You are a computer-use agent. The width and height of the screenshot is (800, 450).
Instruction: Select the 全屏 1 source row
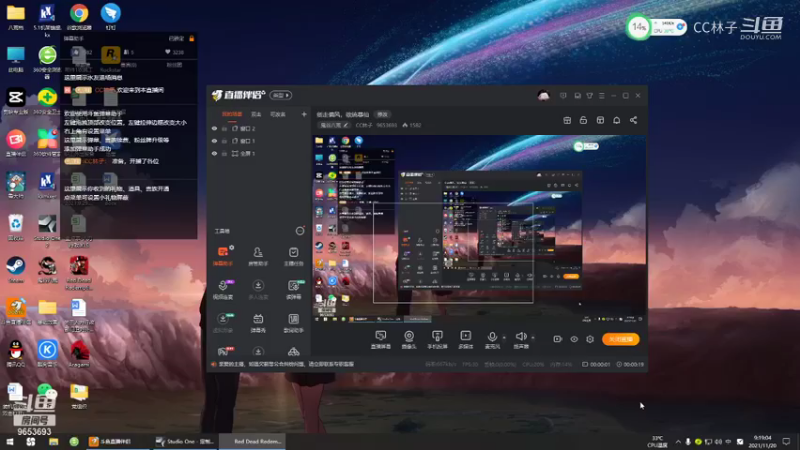[x=259, y=153]
